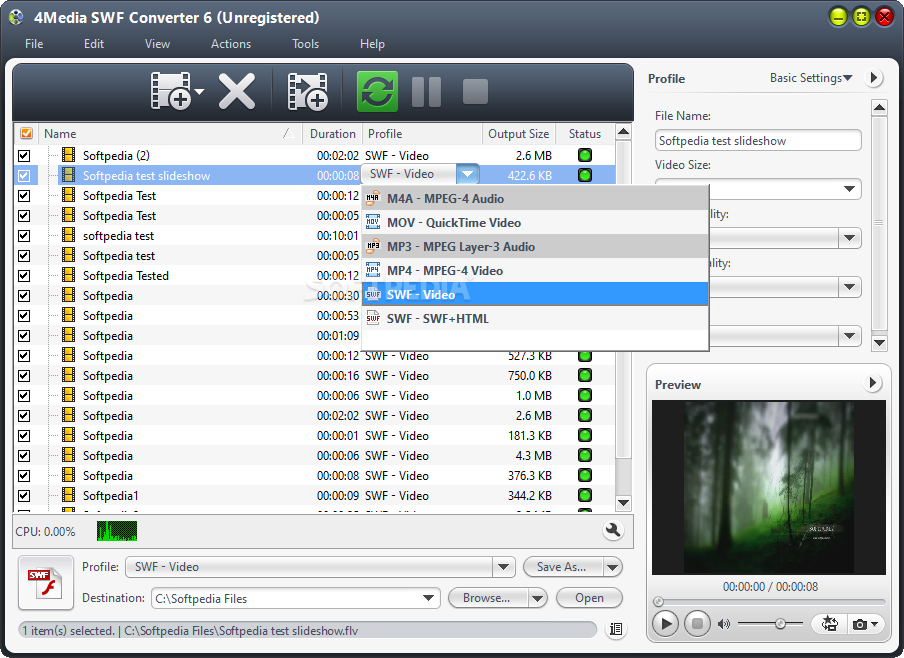Viewport: 904px width, 658px height.
Task: Mute the preview speaker icon
Action: point(724,623)
